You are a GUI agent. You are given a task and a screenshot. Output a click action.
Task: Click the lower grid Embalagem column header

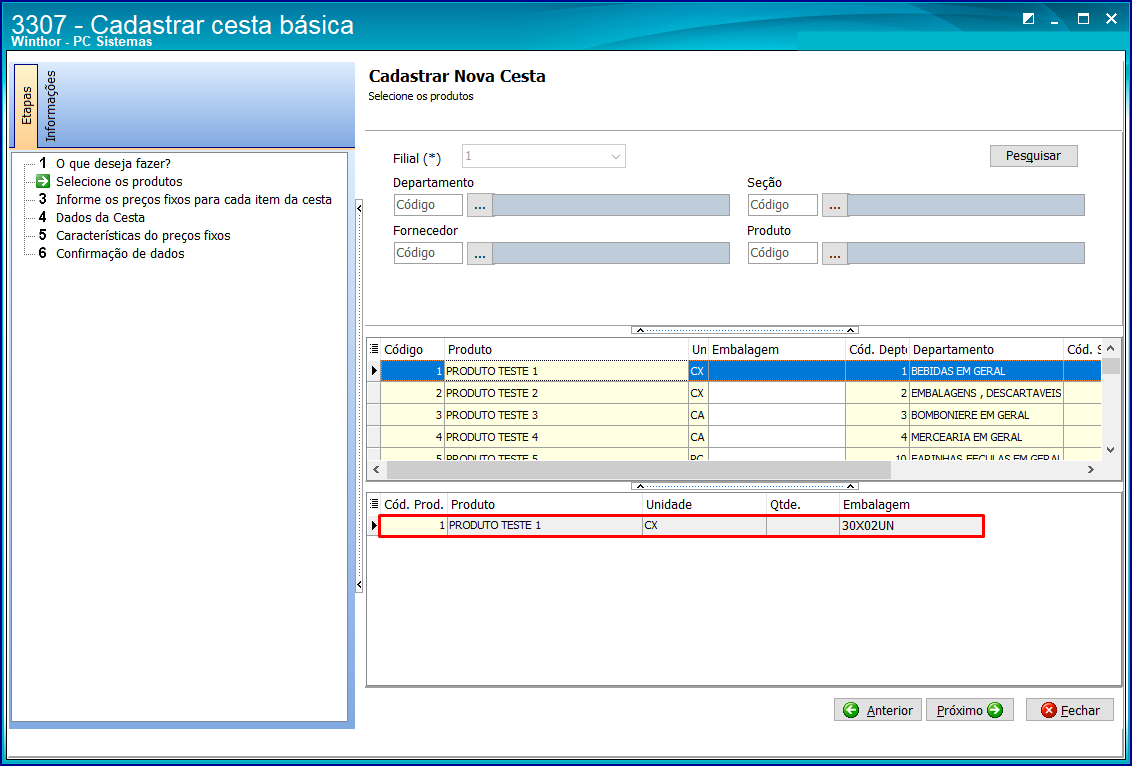[x=912, y=505]
